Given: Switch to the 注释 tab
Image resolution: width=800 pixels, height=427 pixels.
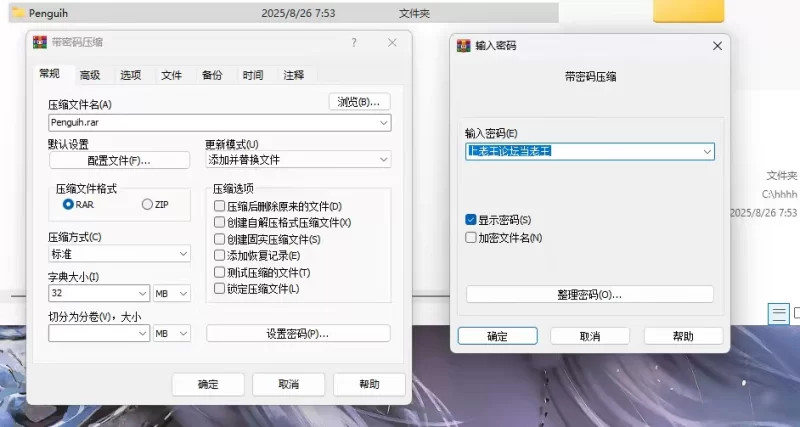Looking at the screenshot, I should [294, 76].
